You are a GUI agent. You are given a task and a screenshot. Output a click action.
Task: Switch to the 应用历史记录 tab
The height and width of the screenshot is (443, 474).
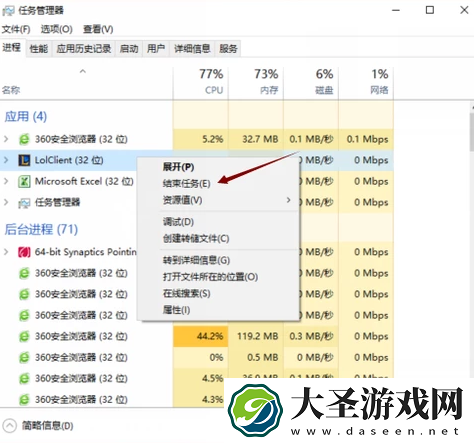click(84, 49)
